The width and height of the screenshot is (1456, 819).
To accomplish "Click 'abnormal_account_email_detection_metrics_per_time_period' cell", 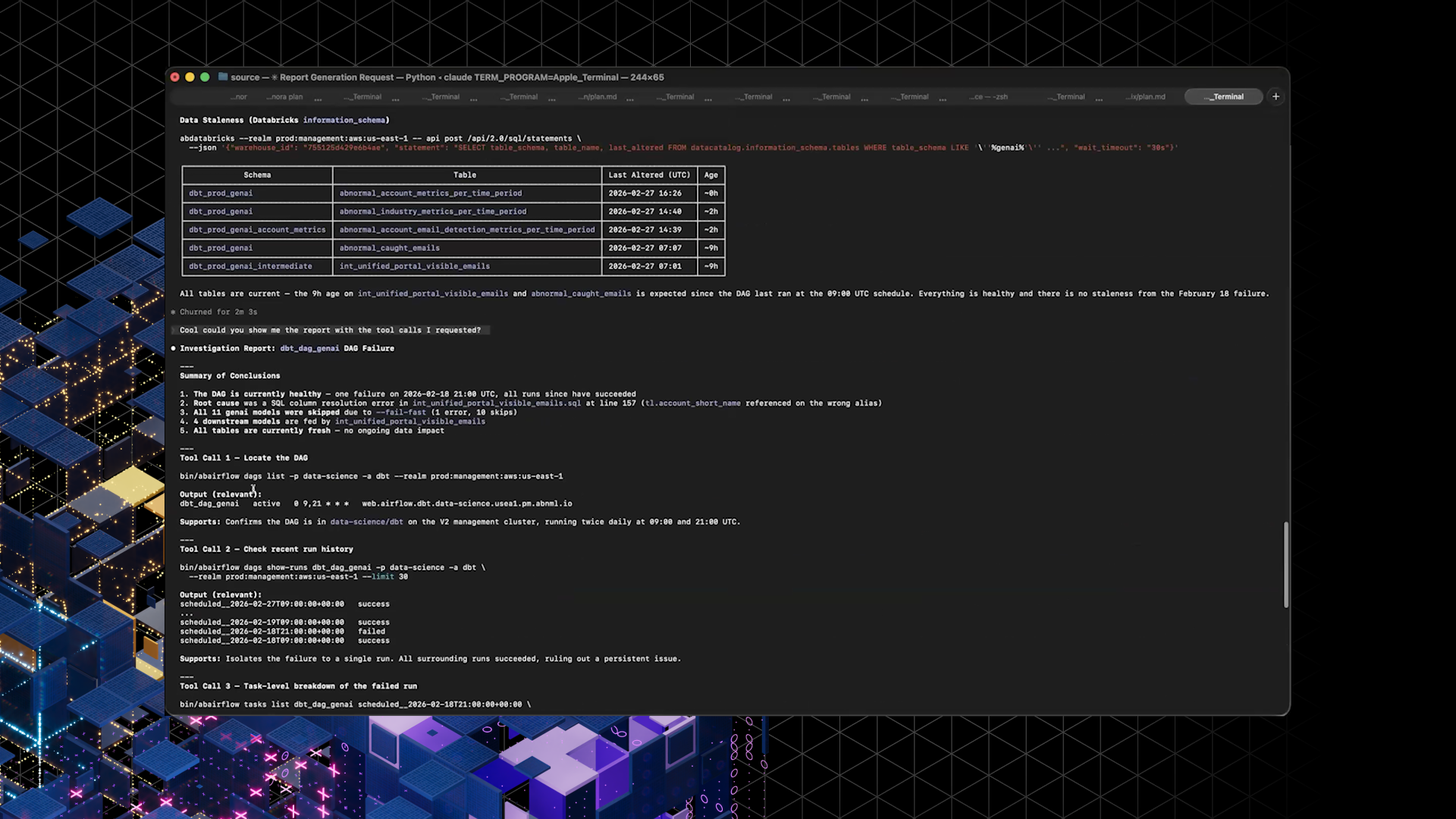I will [x=466, y=230].
